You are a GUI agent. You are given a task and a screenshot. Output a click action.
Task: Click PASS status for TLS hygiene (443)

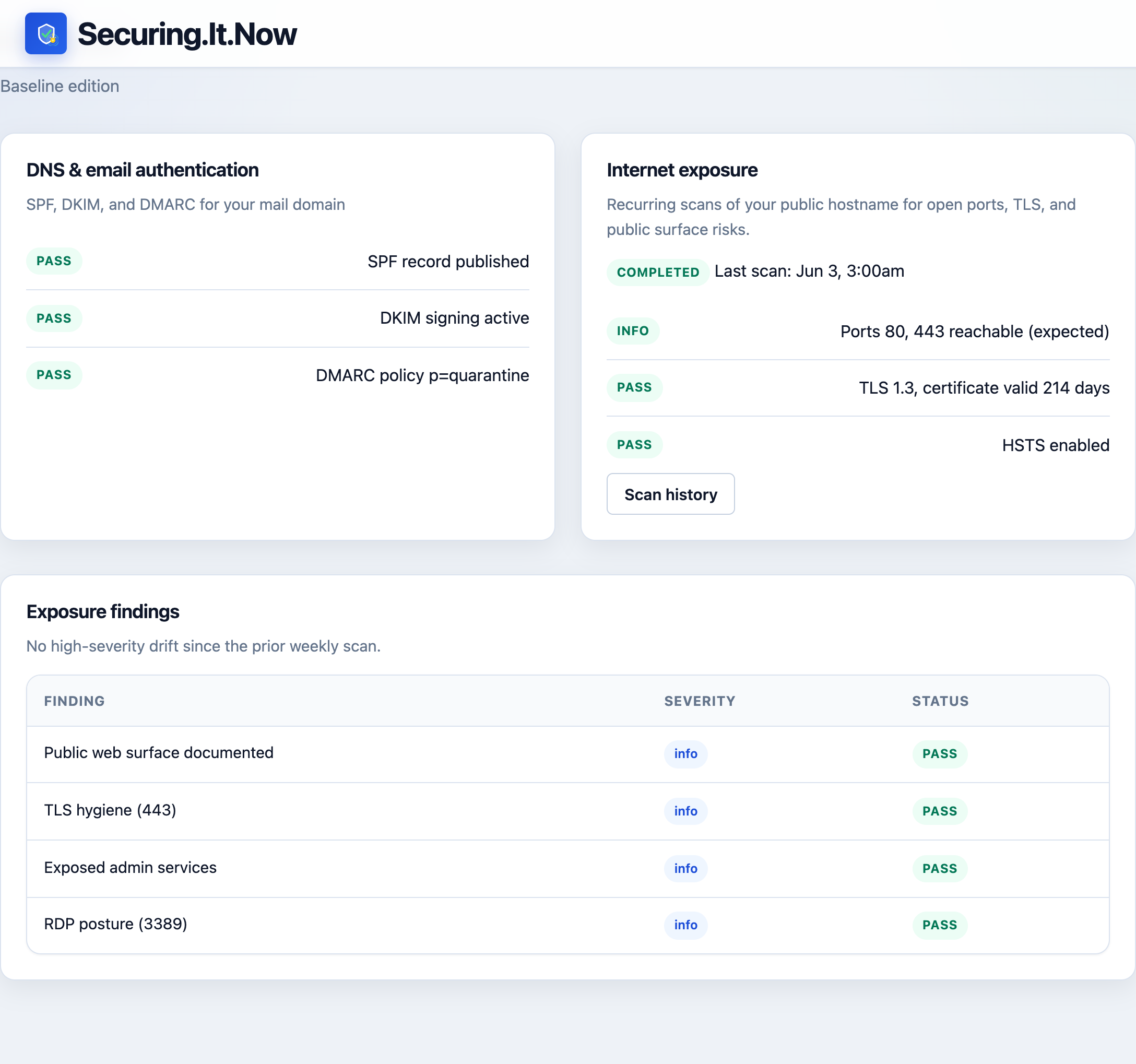[939, 811]
